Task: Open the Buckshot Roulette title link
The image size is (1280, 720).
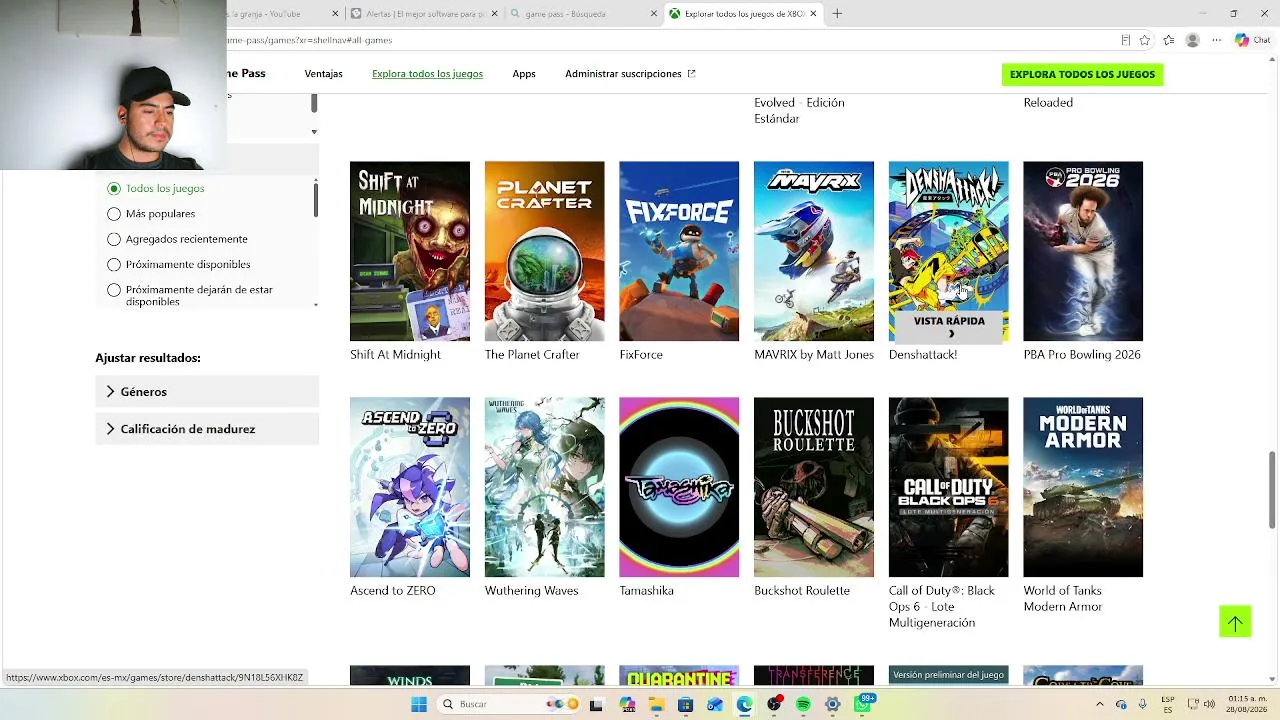Action: click(x=802, y=591)
